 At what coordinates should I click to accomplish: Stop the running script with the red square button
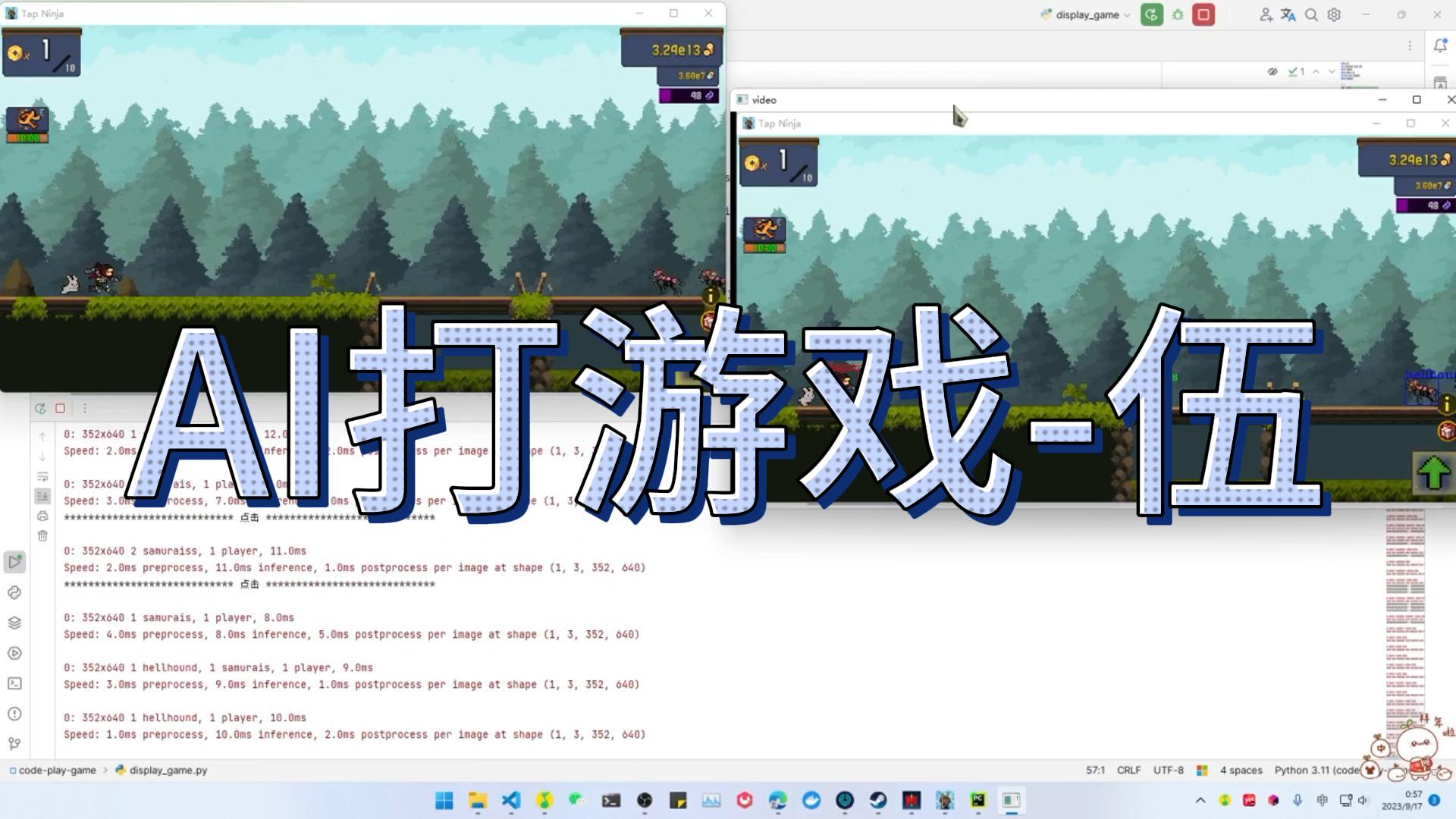coord(1203,14)
